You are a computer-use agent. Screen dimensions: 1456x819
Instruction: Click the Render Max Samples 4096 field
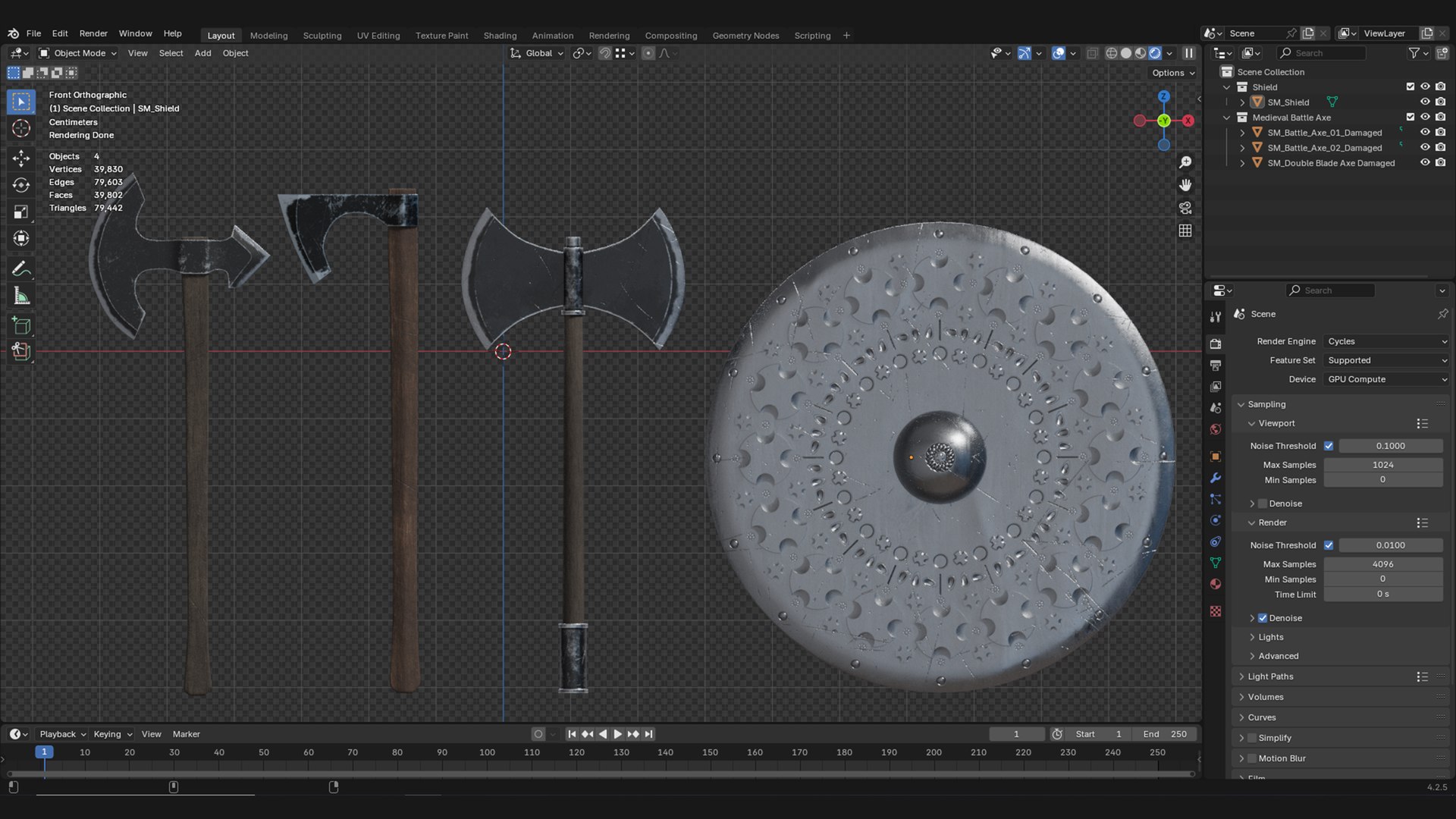1383,564
